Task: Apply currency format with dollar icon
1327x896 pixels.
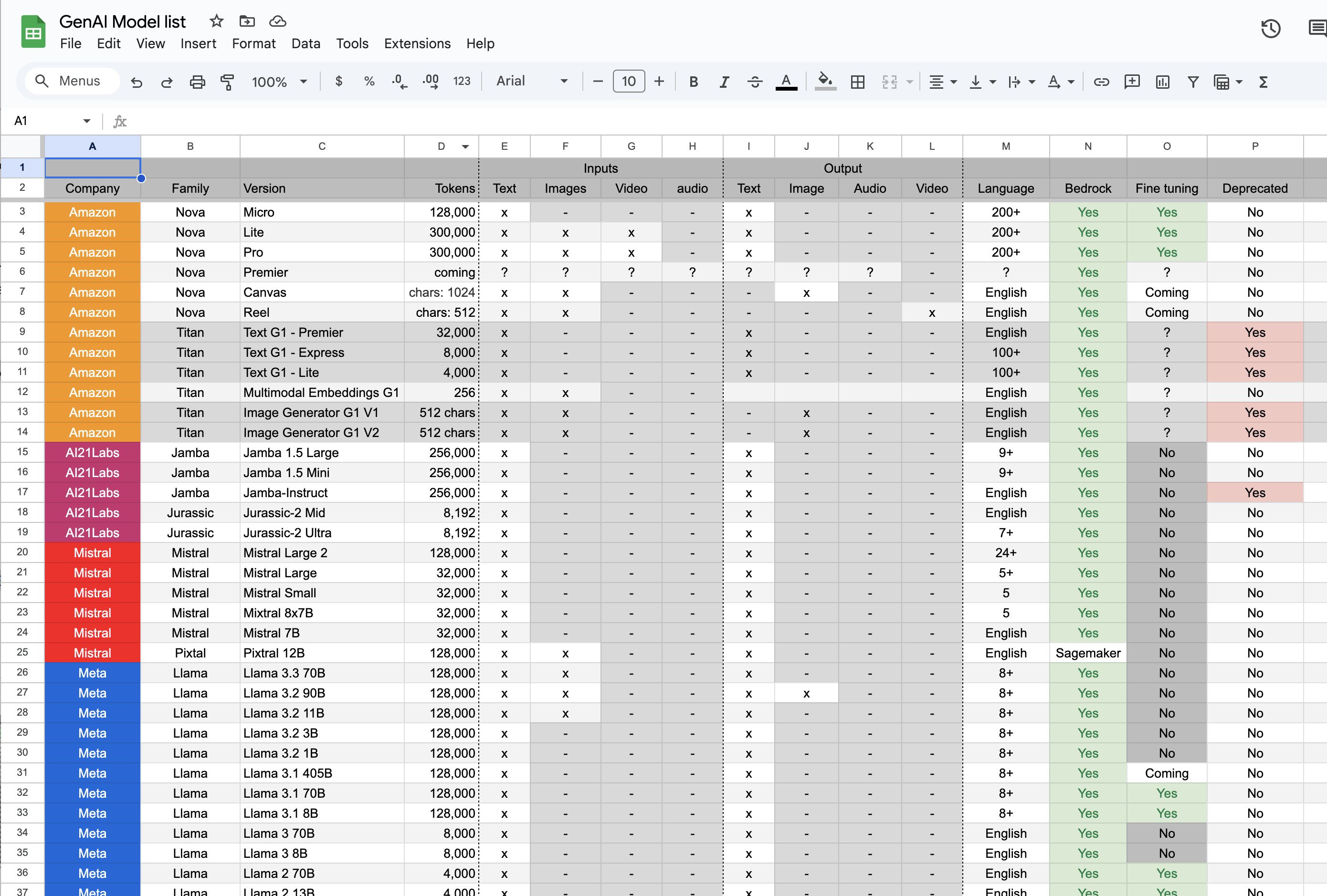Action: pyautogui.click(x=338, y=82)
